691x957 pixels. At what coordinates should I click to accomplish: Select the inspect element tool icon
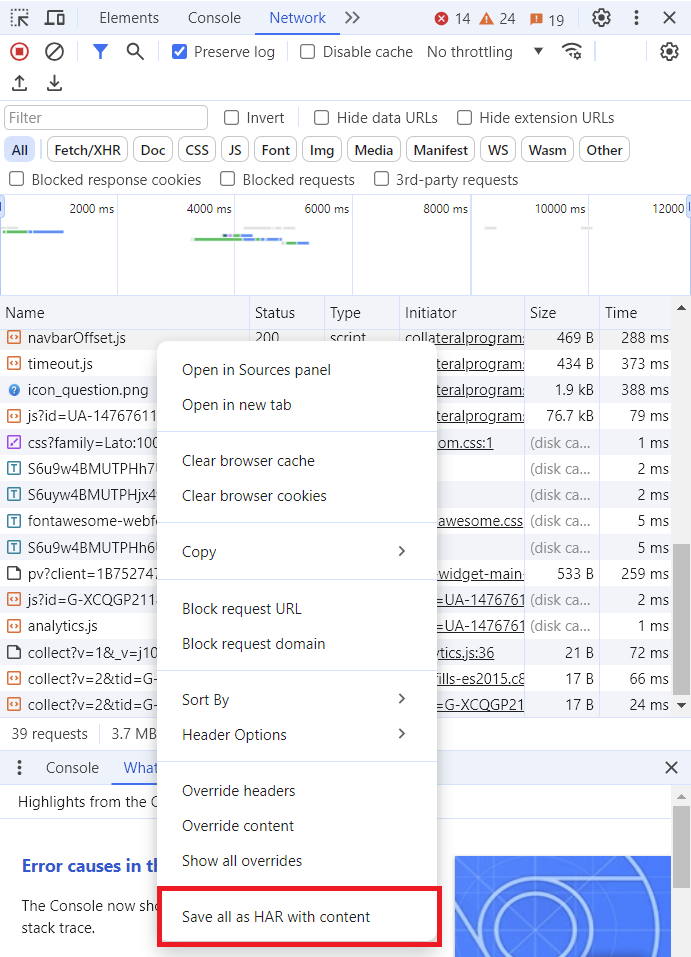click(17, 17)
